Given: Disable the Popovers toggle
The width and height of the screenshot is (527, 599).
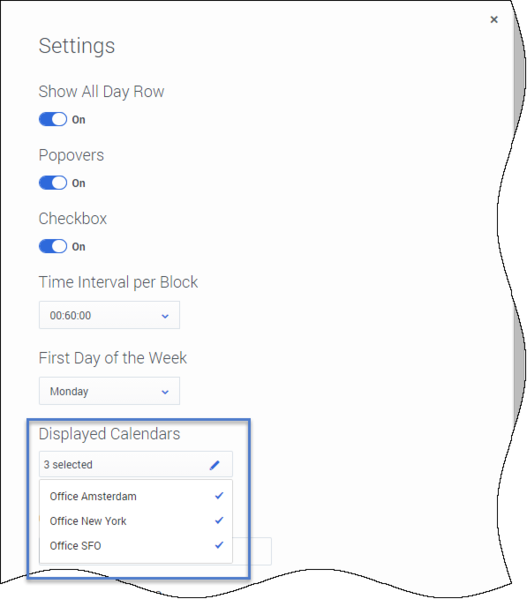Looking at the screenshot, I should 53,183.
